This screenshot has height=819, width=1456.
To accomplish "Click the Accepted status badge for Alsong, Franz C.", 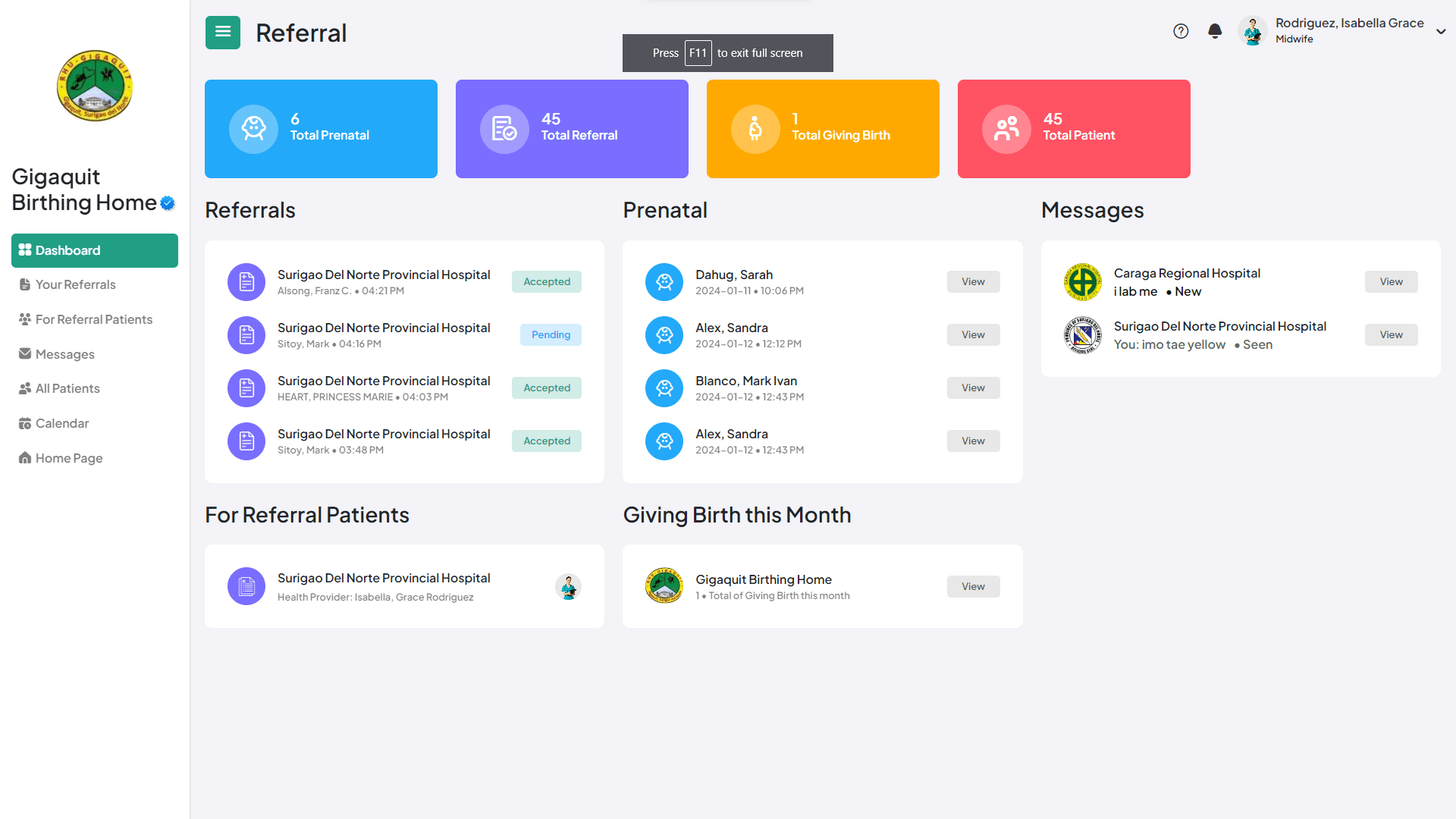I will click(546, 281).
